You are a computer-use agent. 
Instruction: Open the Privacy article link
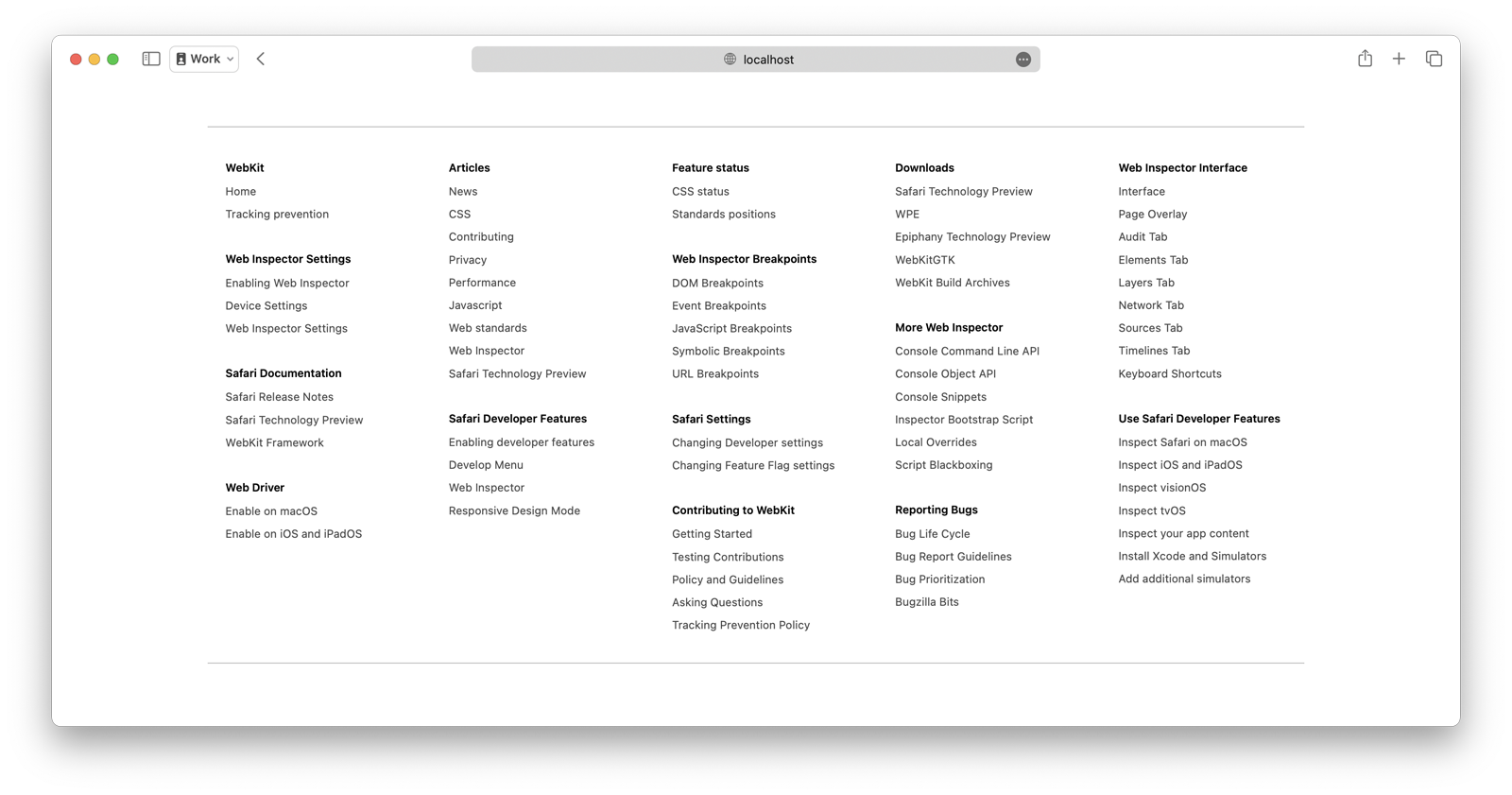click(x=468, y=260)
